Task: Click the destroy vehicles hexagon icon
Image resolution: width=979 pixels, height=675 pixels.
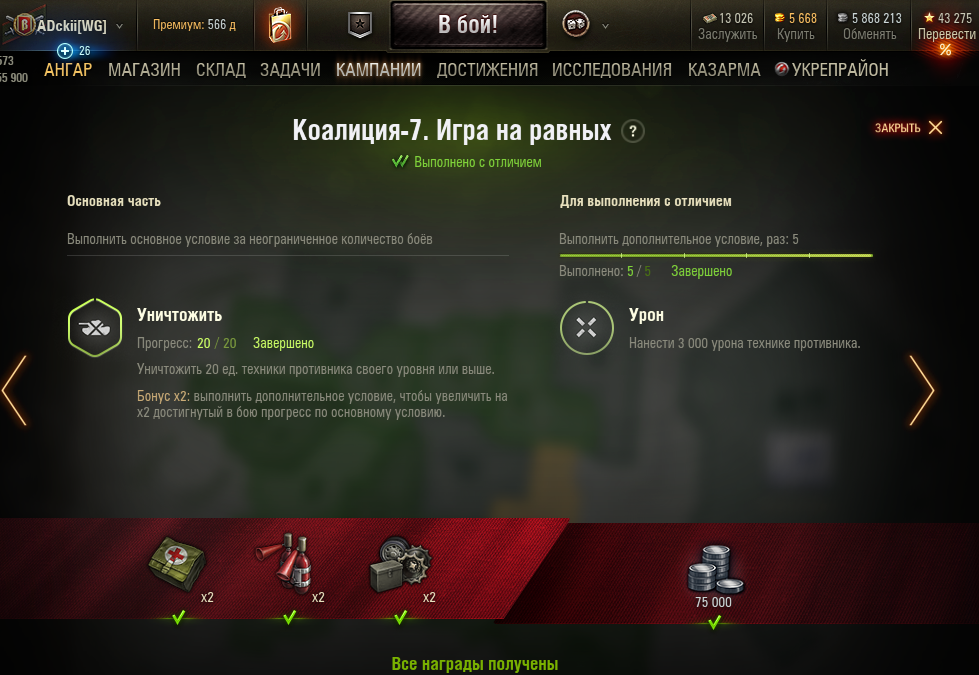Action: (95, 328)
